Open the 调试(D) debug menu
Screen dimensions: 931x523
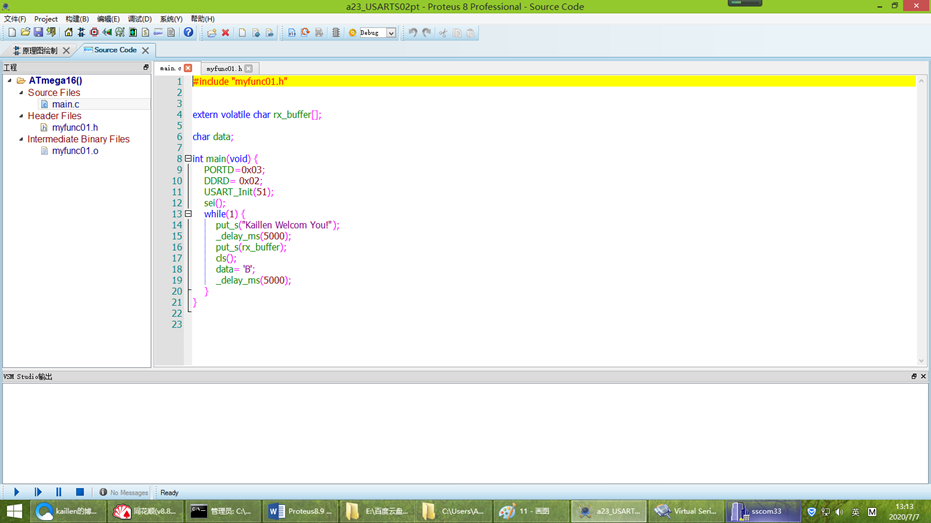click(140, 19)
